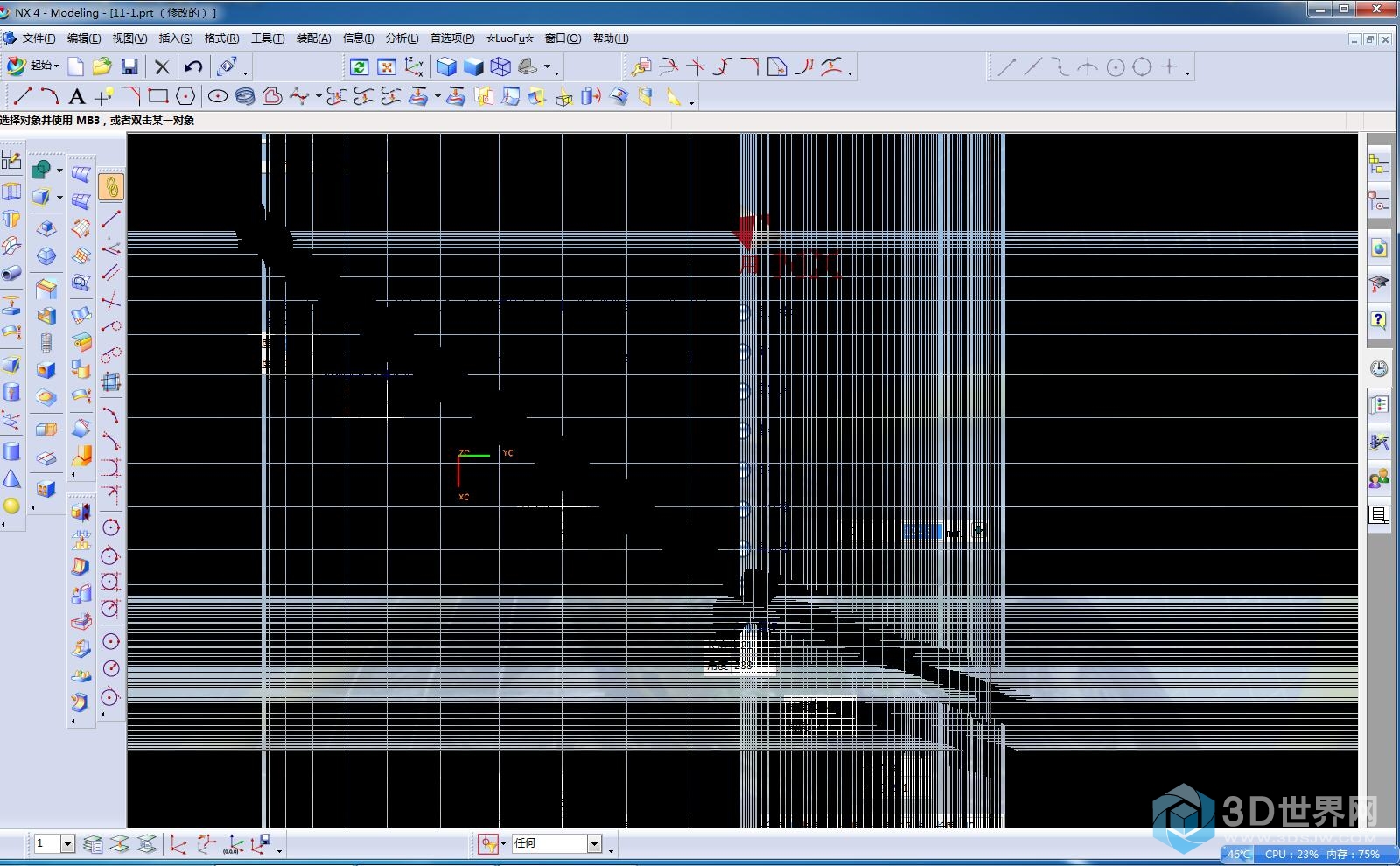Open the 编辑(E) menu

tap(84, 38)
